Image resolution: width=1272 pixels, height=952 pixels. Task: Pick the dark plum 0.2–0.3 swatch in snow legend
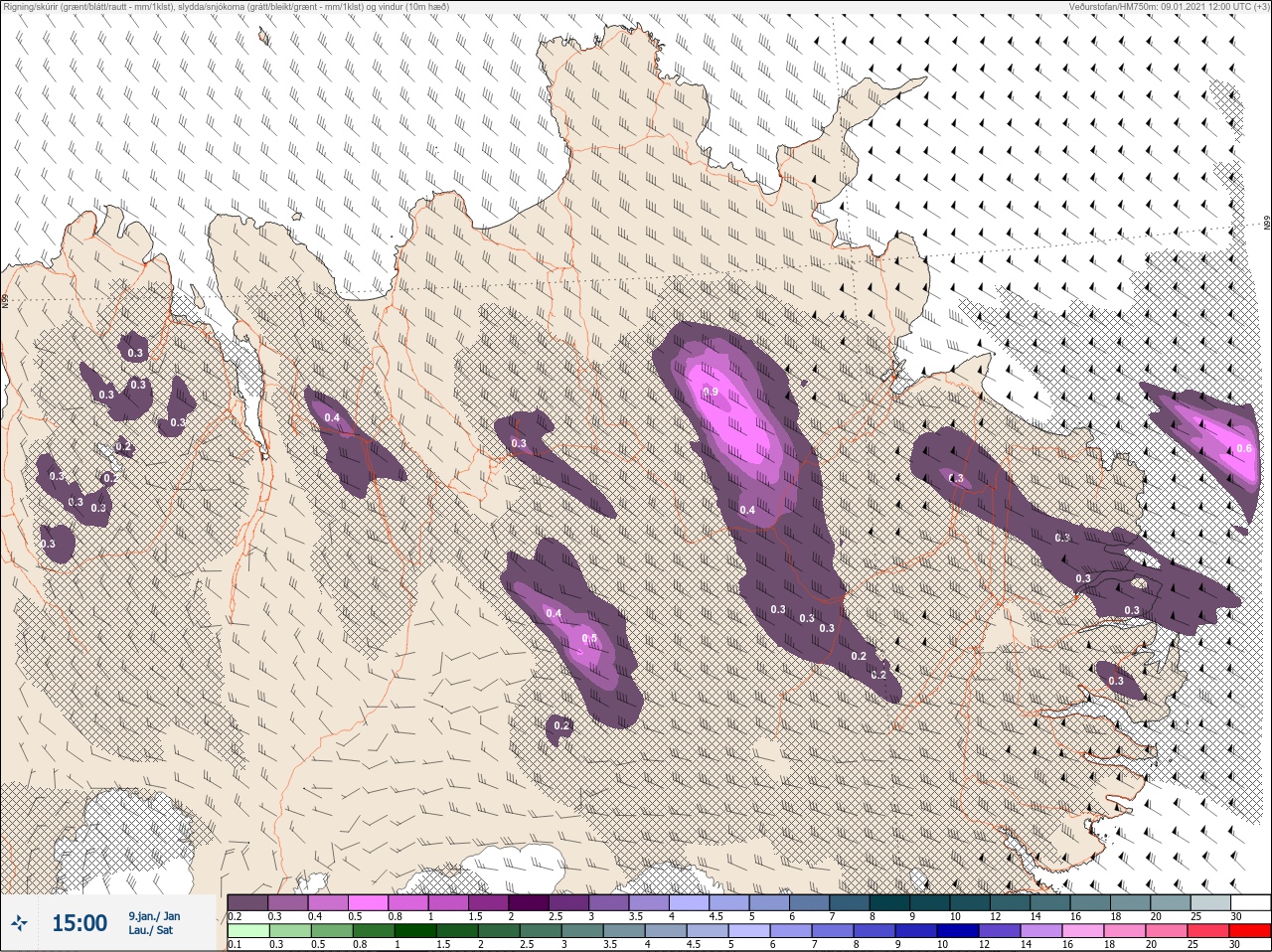247,902
